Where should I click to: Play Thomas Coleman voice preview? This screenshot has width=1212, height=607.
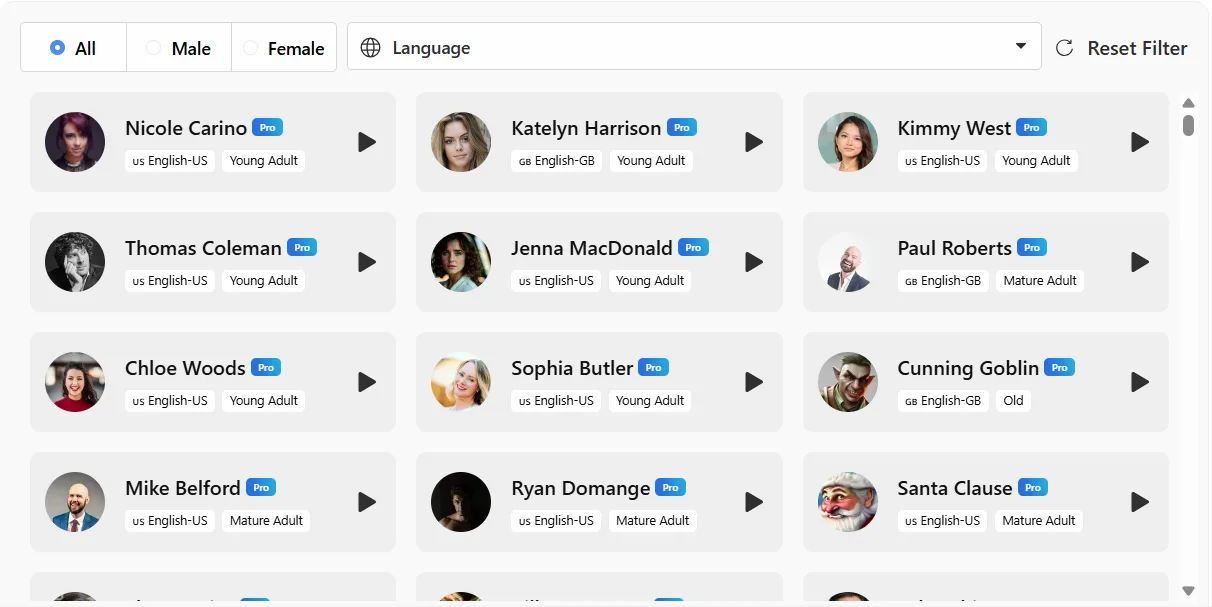[367, 262]
